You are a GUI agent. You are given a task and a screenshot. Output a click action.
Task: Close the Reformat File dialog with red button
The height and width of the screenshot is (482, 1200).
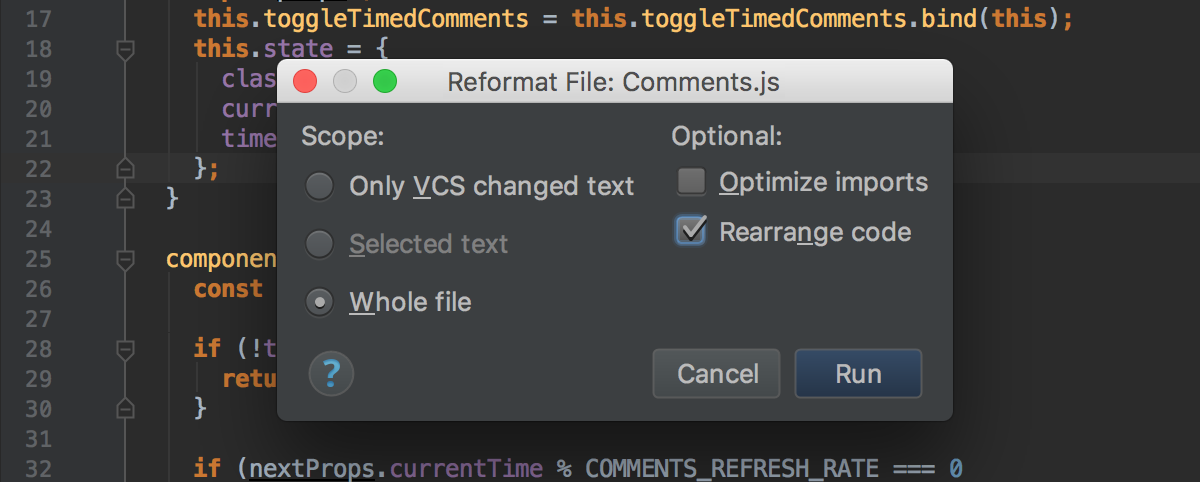305,82
